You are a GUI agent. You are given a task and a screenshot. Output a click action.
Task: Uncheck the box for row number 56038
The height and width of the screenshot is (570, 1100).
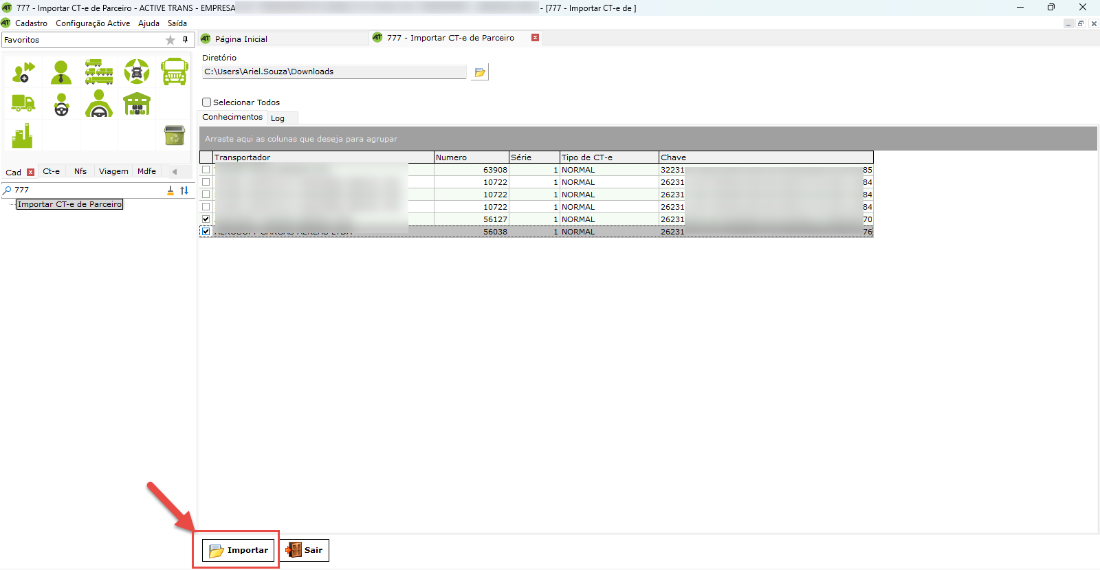coord(206,231)
